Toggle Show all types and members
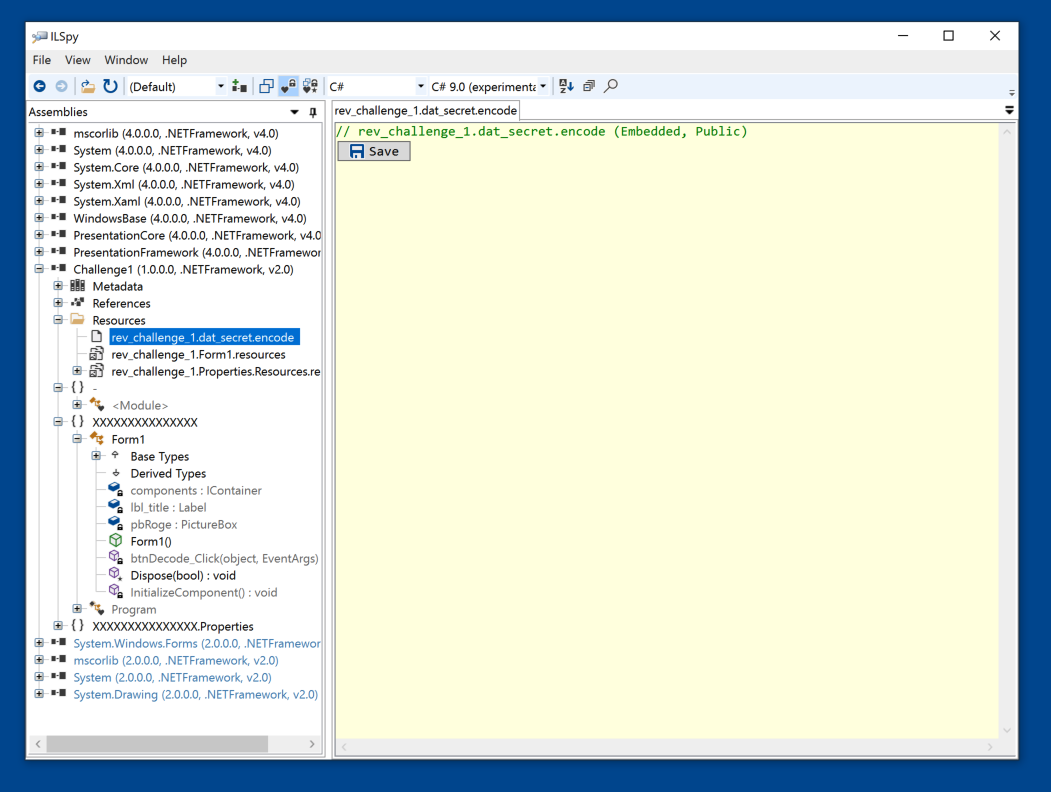 click(310, 87)
